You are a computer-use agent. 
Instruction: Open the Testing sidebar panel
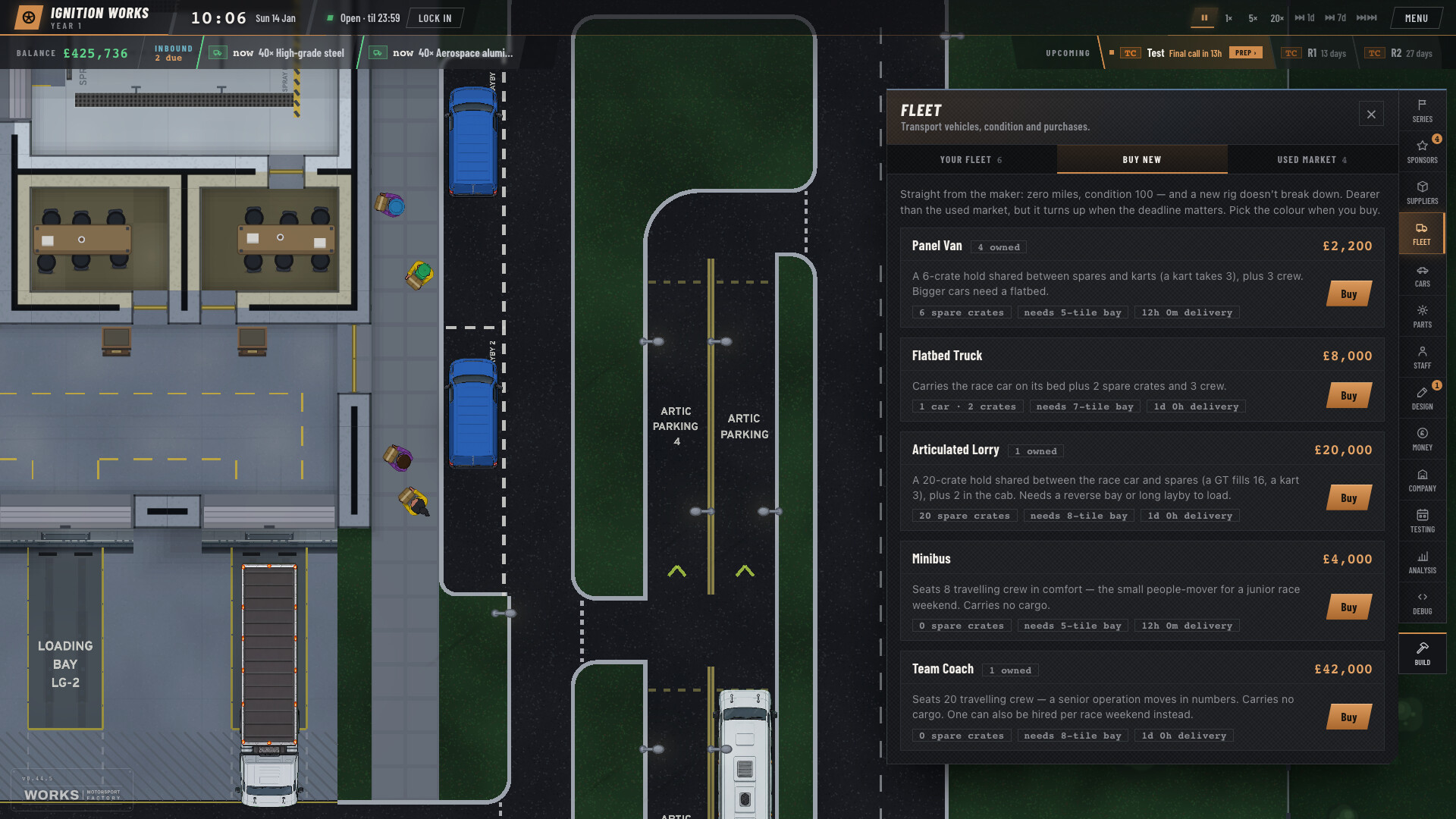point(1422,521)
